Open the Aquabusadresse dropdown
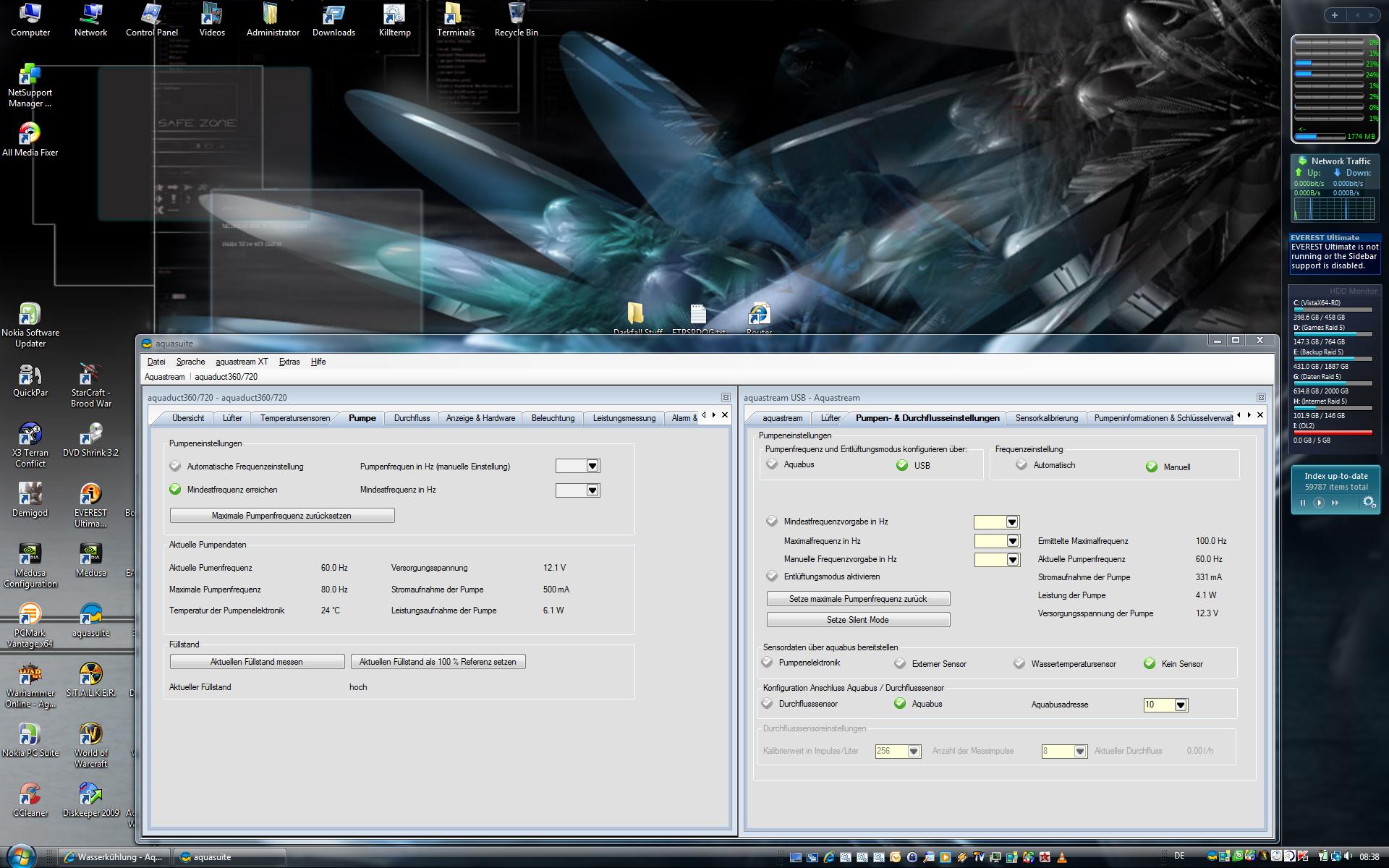 coord(1181,705)
